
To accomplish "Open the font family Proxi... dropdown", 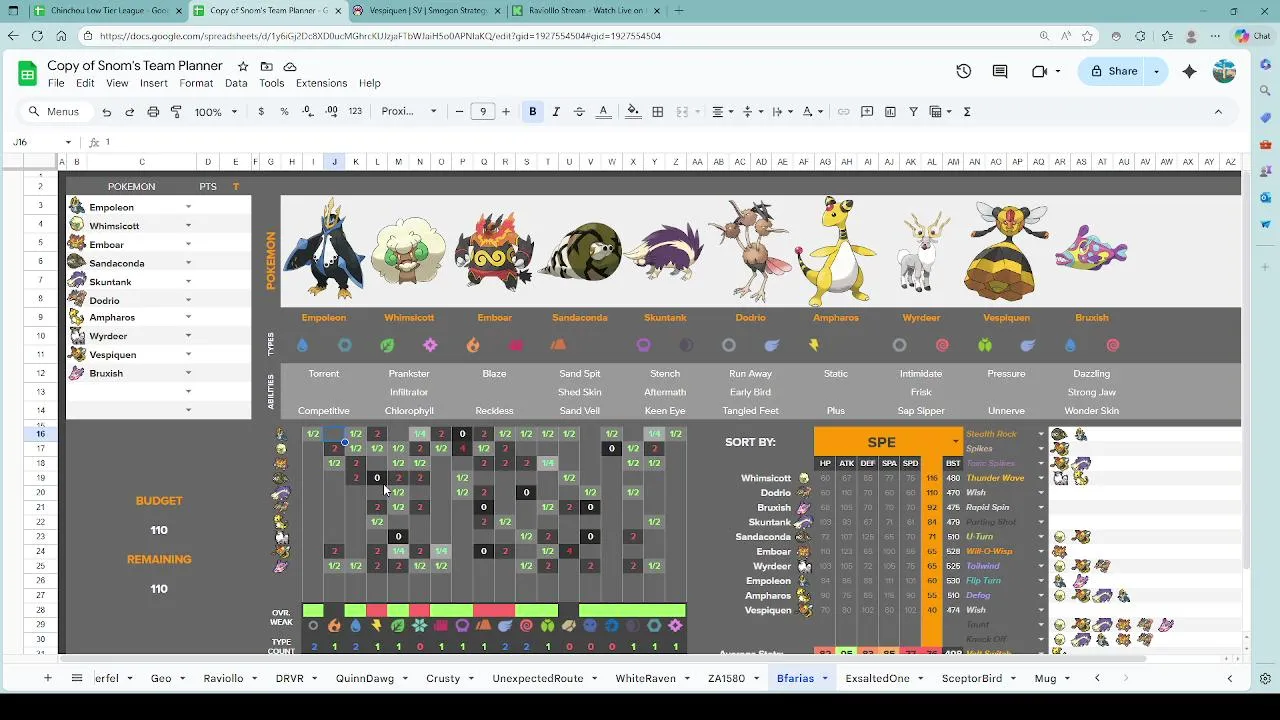I will pyautogui.click(x=411, y=112).
